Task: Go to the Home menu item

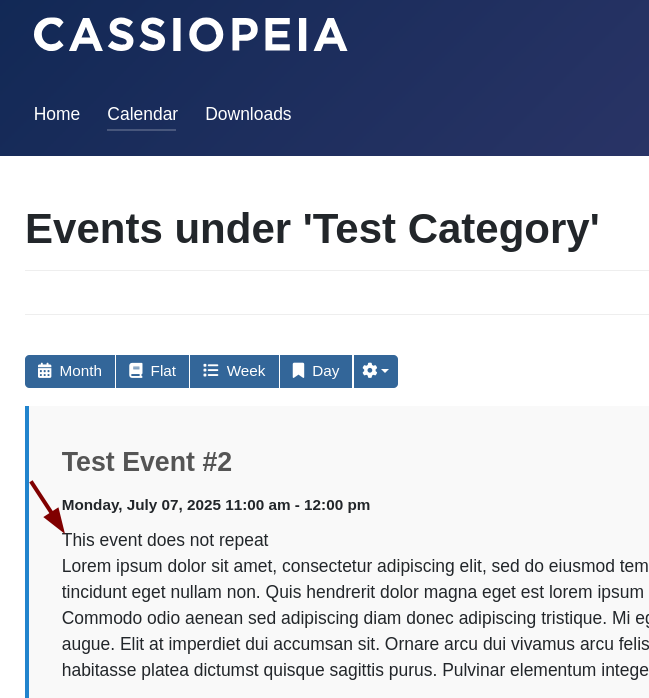Action: tap(57, 114)
